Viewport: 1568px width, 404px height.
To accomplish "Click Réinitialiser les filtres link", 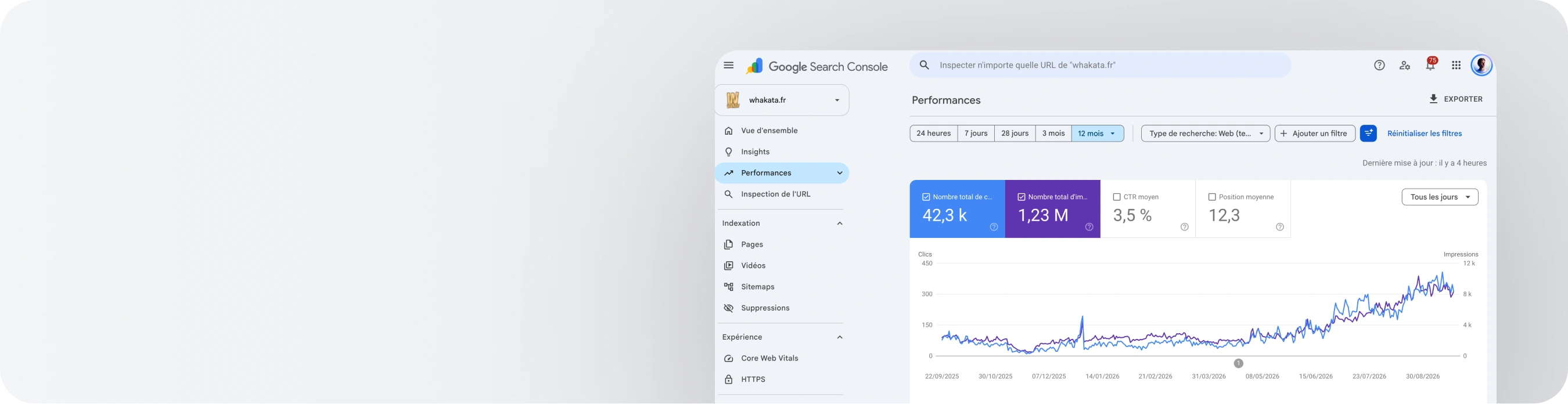I will 1425,134.
